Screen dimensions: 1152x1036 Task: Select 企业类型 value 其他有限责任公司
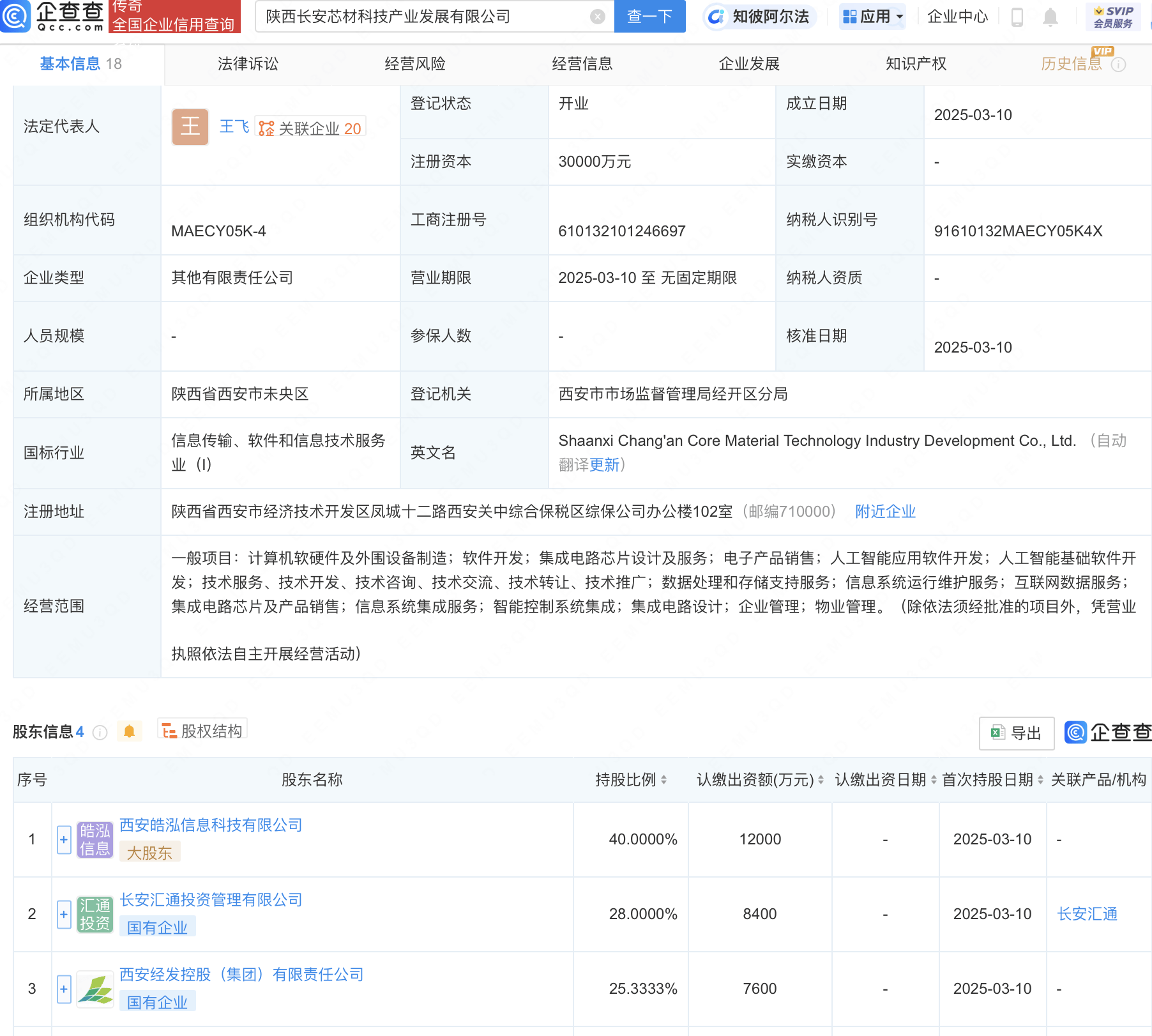pos(232,278)
